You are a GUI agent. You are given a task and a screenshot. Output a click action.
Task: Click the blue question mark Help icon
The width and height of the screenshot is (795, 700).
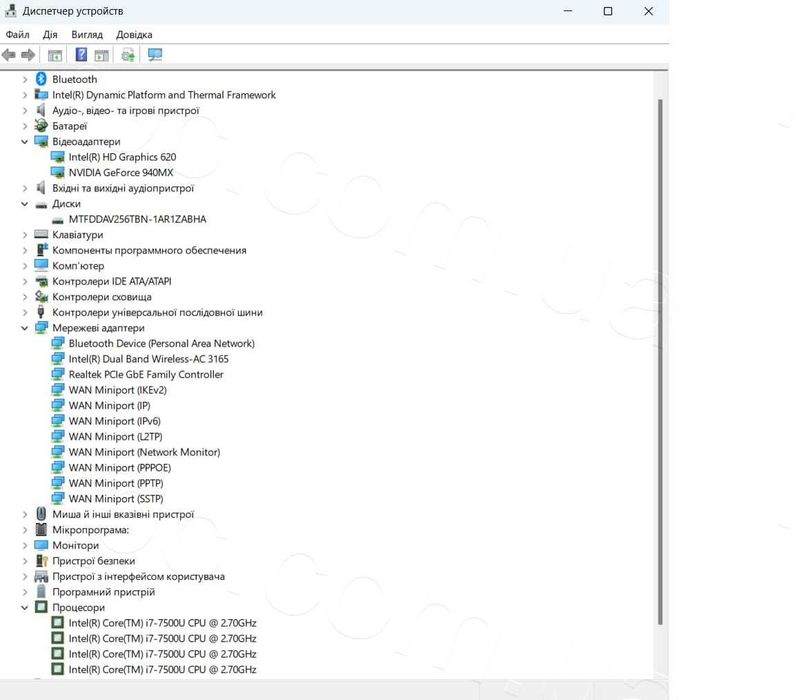coord(81,55)
